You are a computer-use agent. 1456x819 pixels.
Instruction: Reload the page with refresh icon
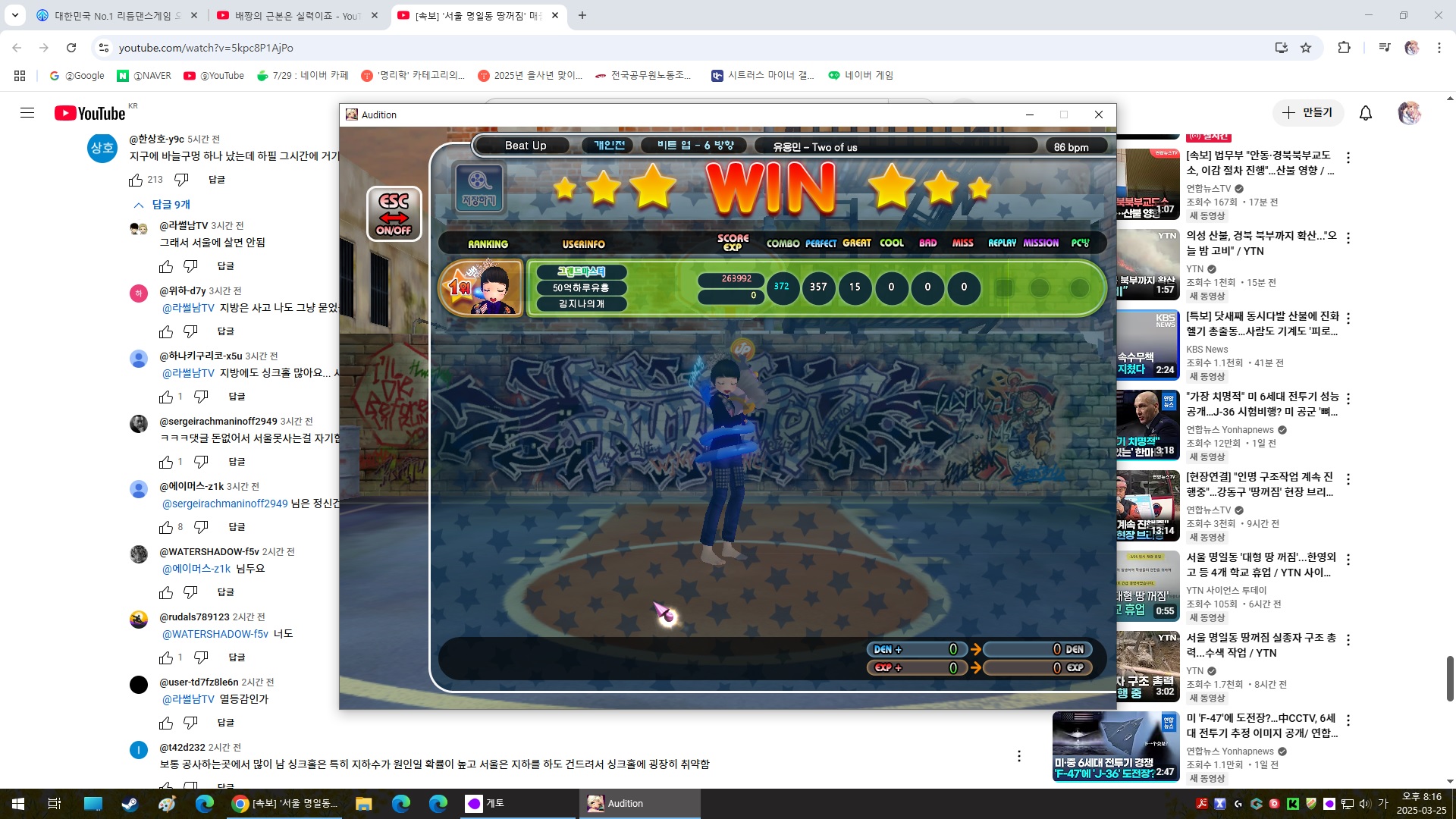pyautogui.click(x=71, y=48)
